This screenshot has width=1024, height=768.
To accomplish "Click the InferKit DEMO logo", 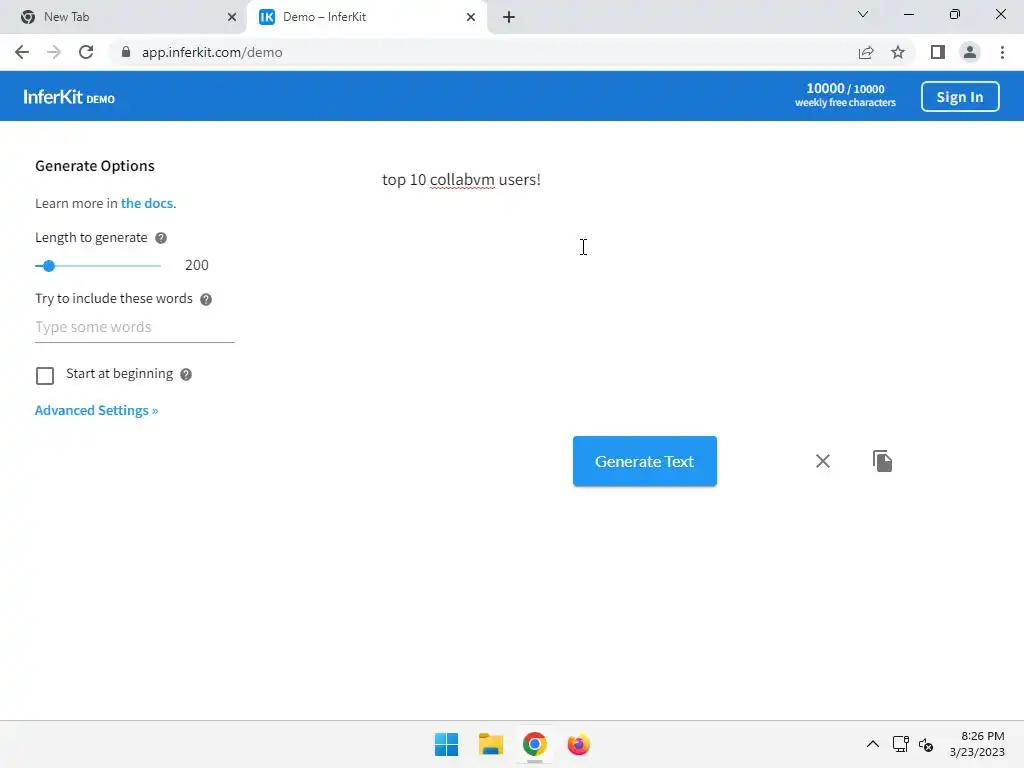I will click(x=69, y=97).
